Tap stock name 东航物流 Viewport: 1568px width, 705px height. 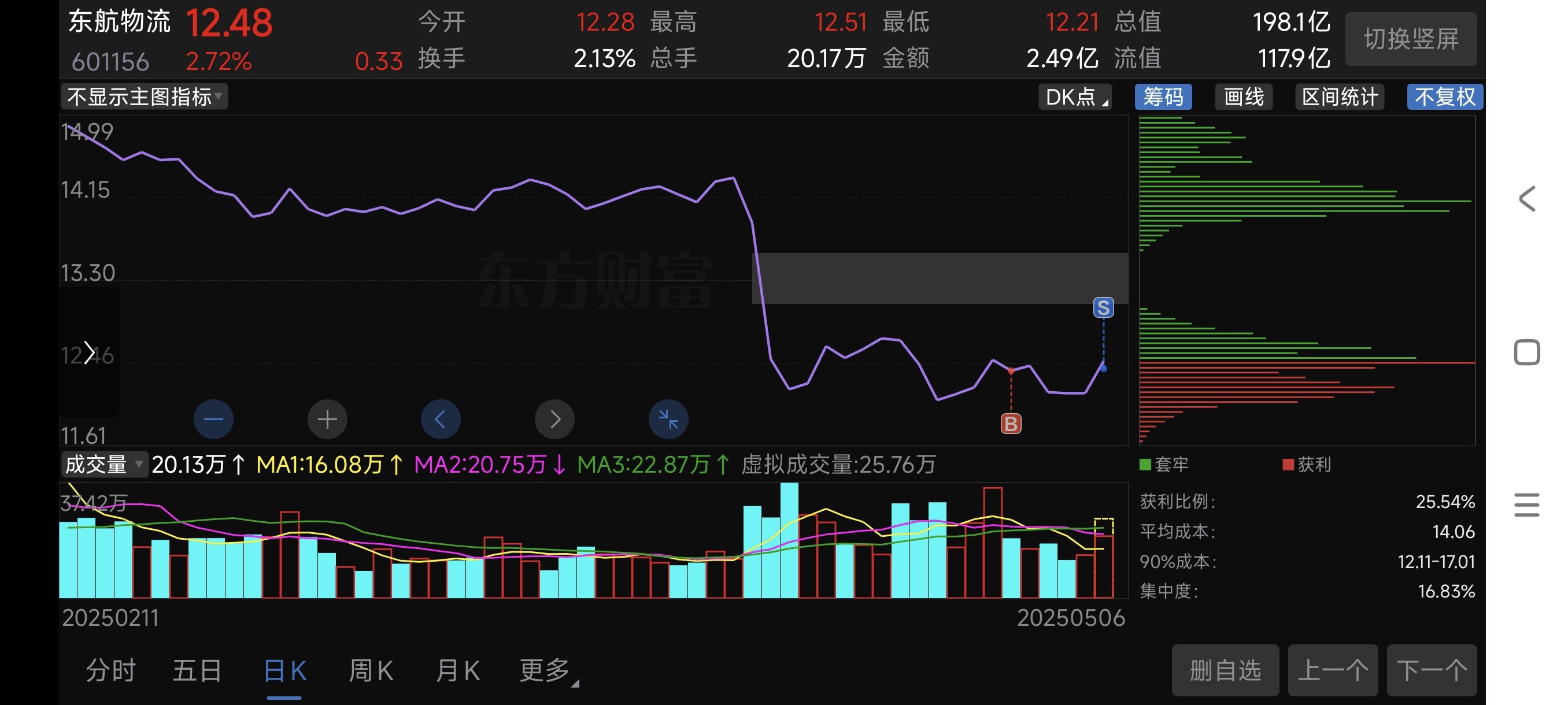[x=119, y=21]
